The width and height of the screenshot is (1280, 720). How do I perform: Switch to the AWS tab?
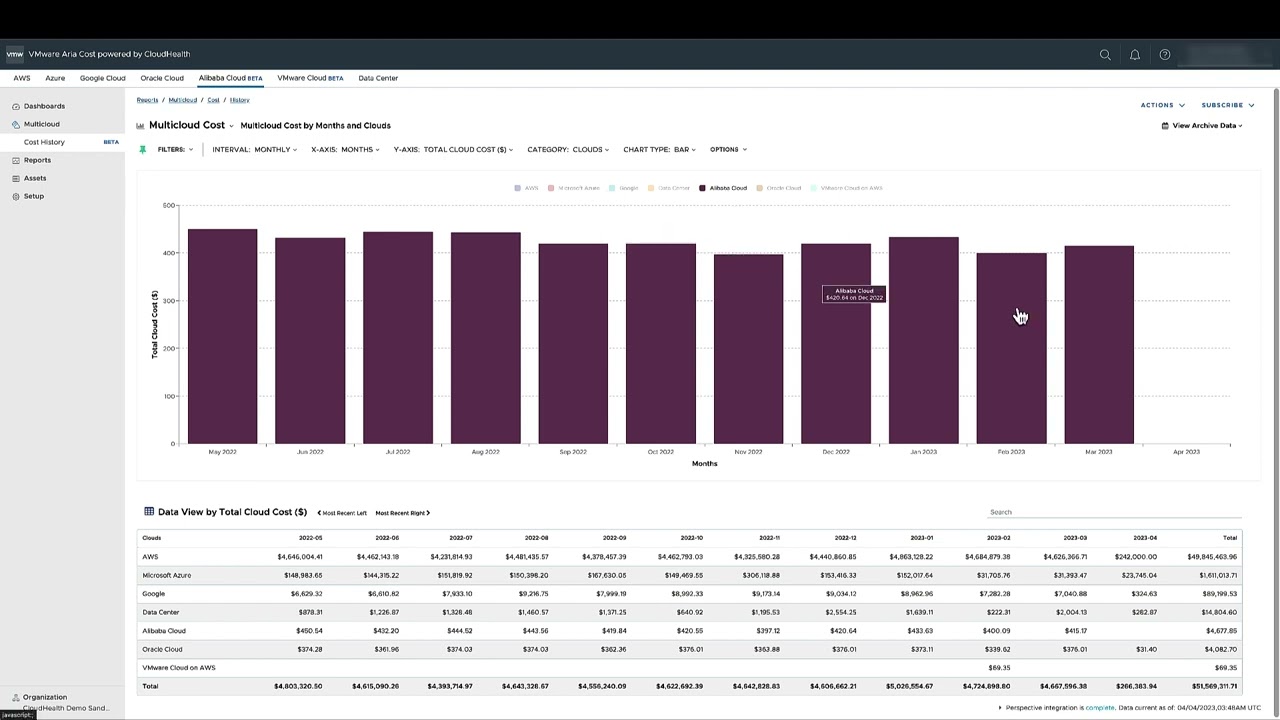click(x=22, y=78)
